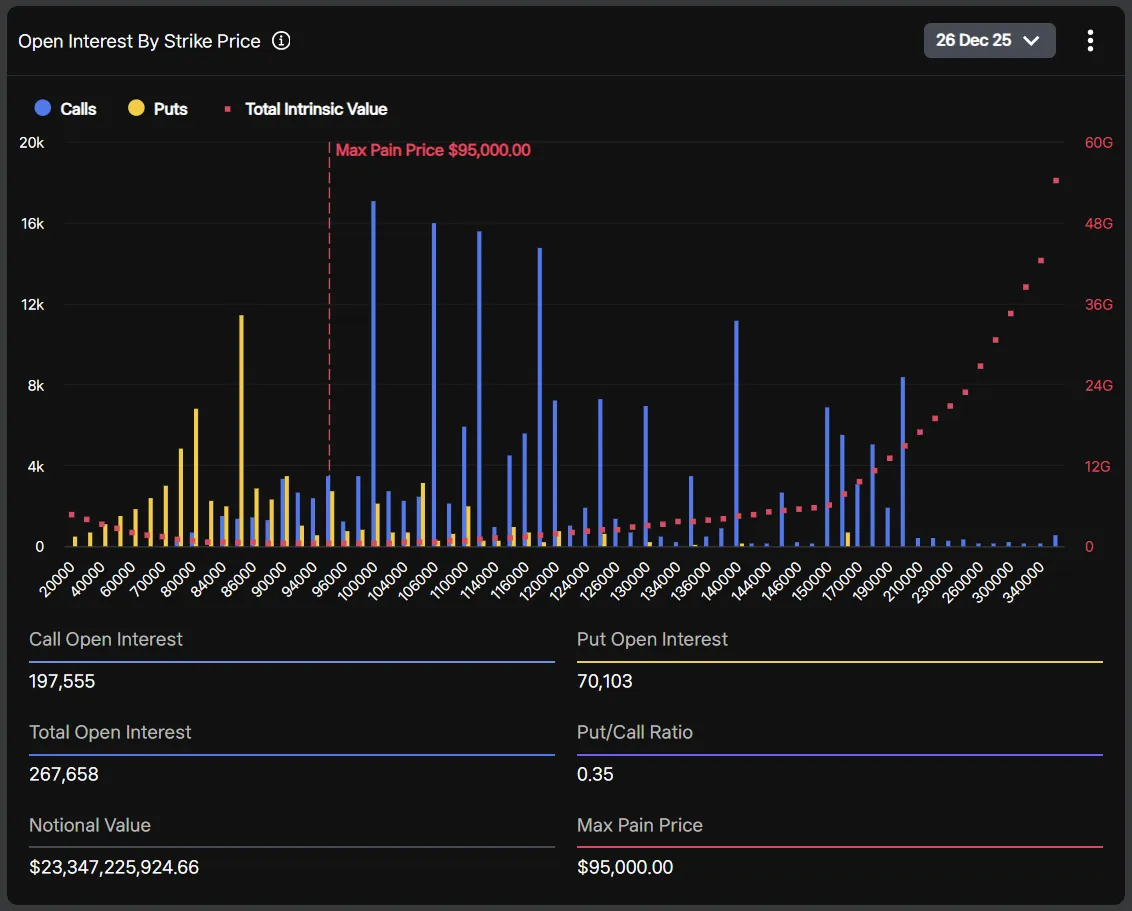This screenshot has width=1132, height=911.
Task: Open the three-dot options menu
Action: click(x=1089, y=41)
